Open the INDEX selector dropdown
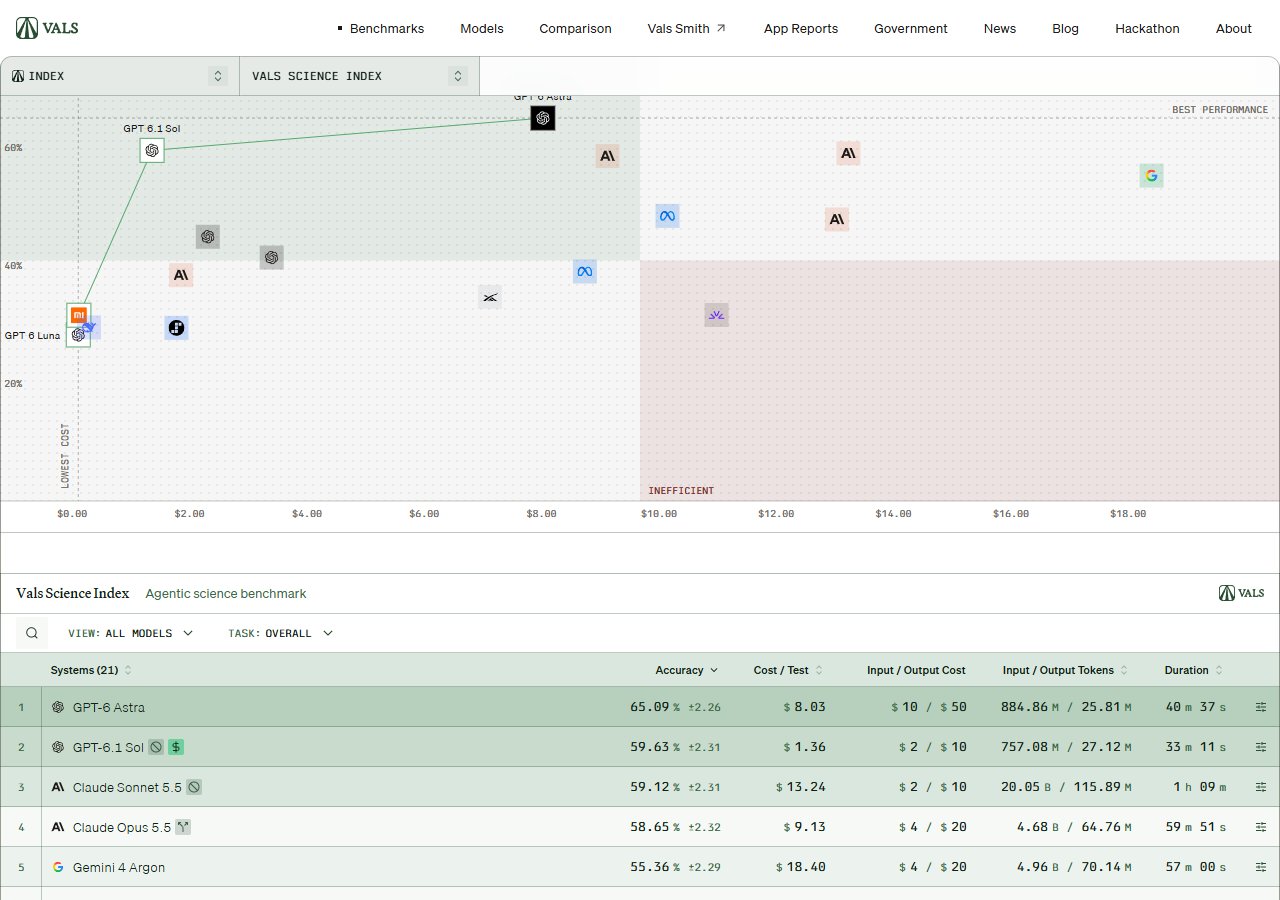This screenshot has width=1280, height=900. click(x=120, y=76)
